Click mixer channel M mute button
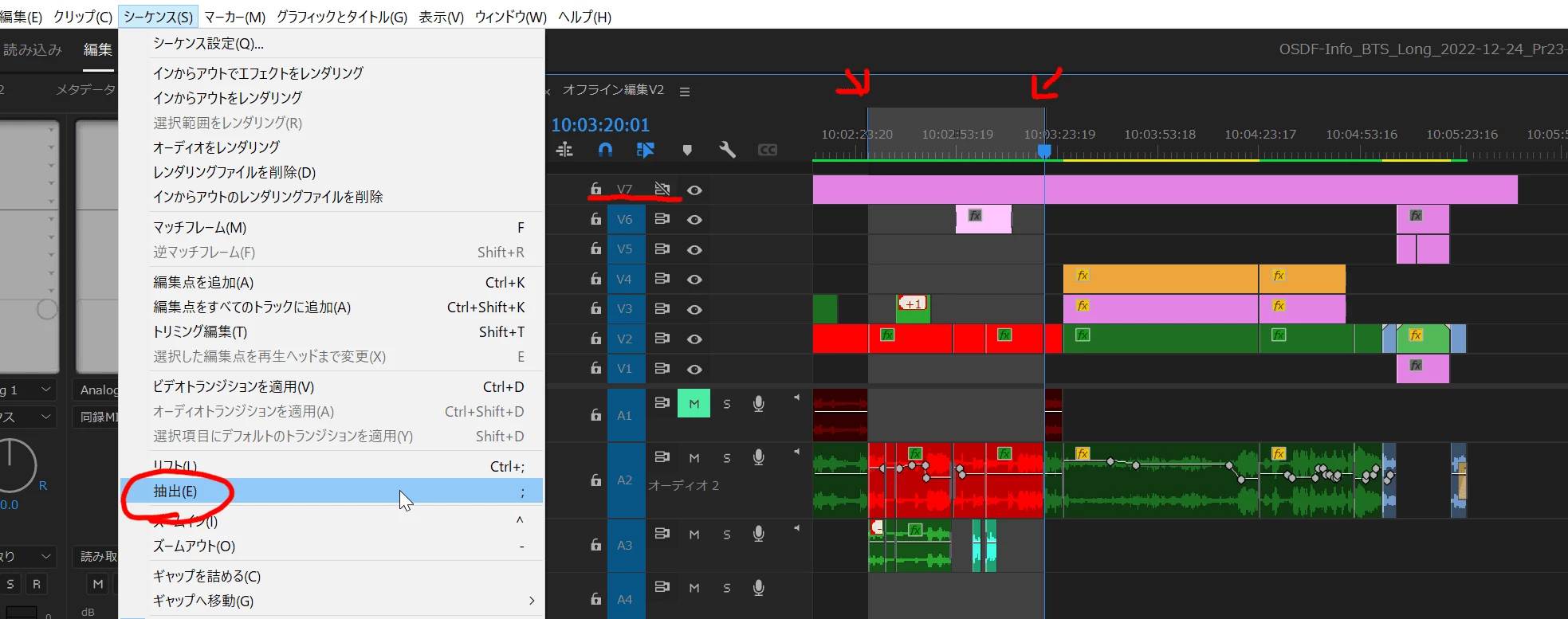Viewport: 1568px width, 619px height. tap(97, 584)
